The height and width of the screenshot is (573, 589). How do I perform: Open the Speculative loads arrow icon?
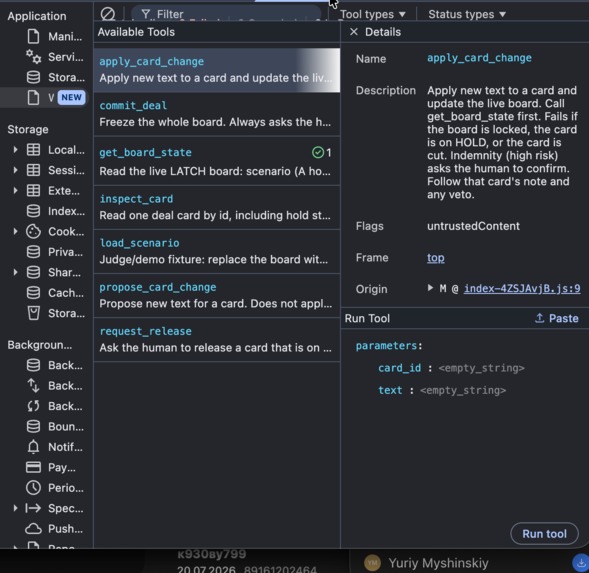33,508
